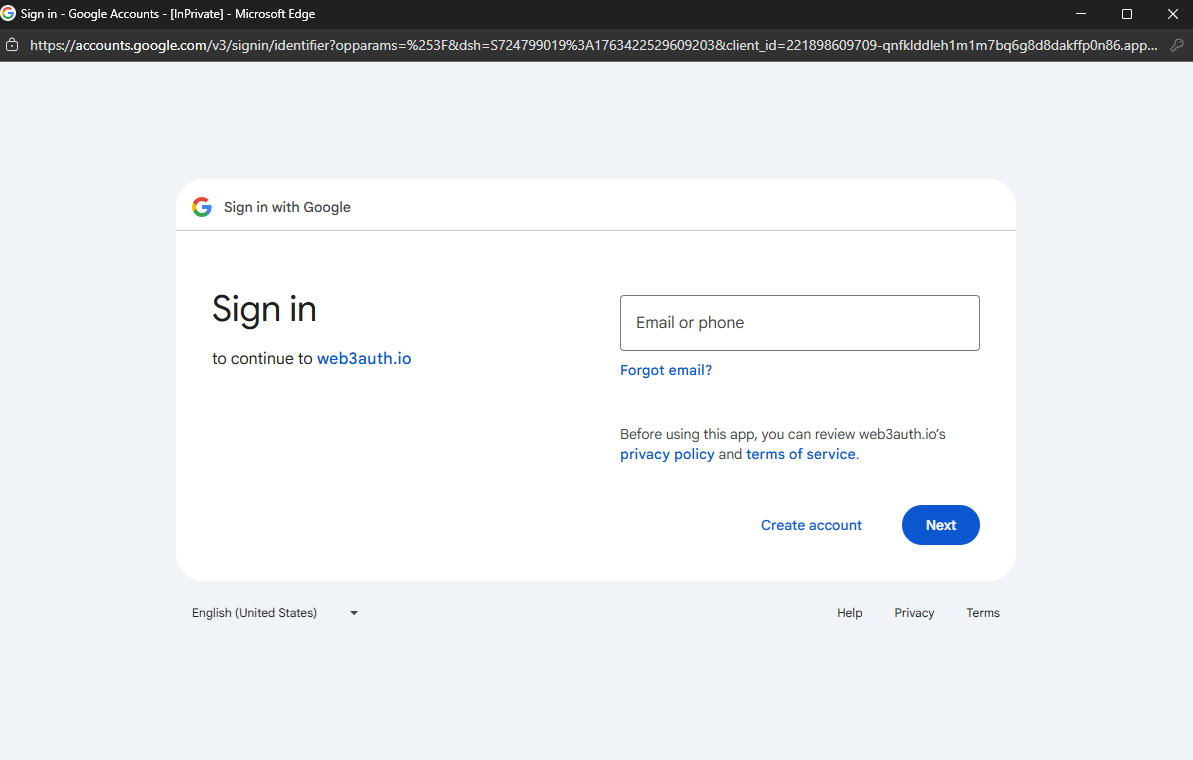
Task: Open the Help footer link
Action: click(850, 613)
